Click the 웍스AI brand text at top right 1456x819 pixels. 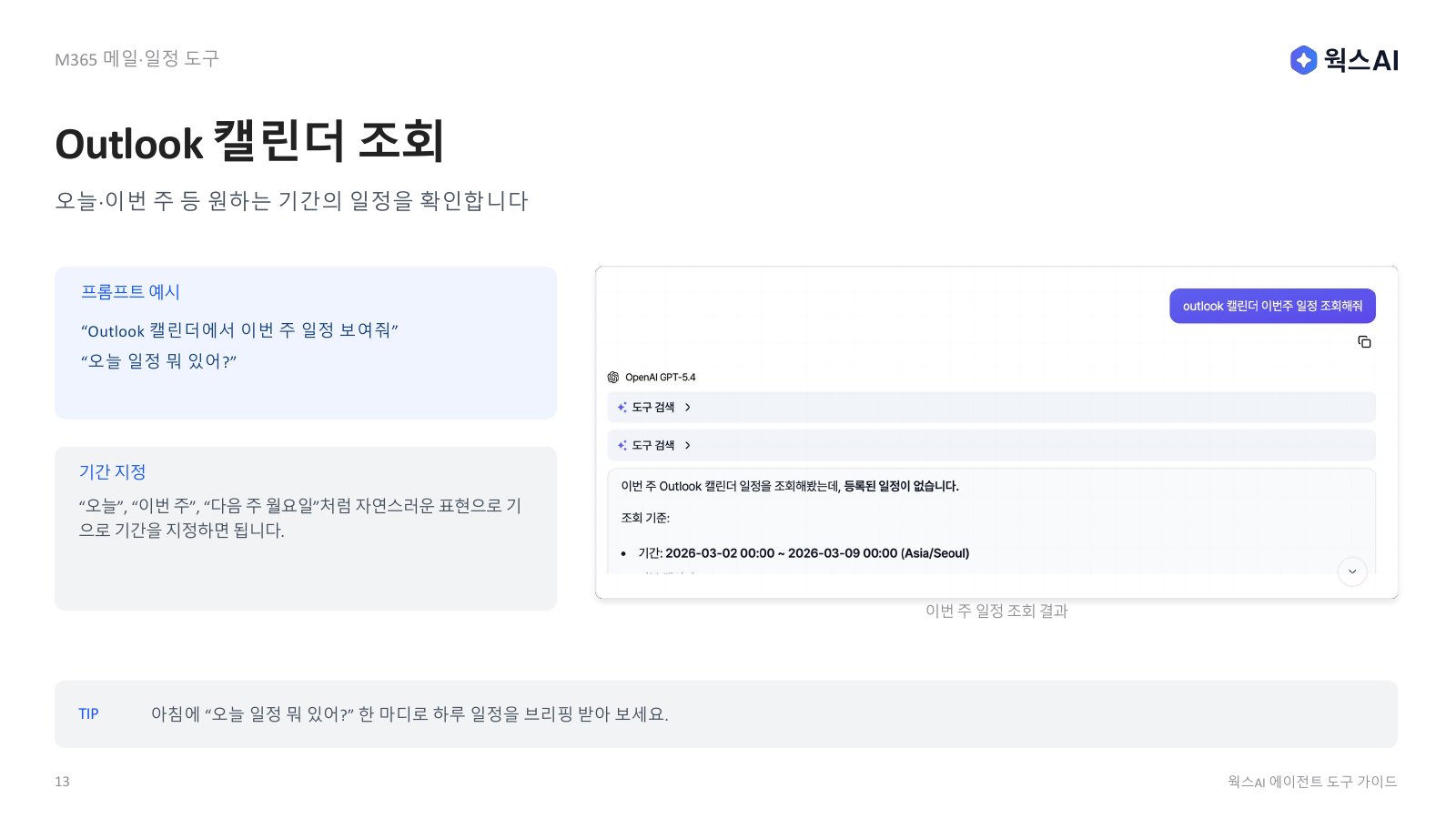tap(1361, 60)
